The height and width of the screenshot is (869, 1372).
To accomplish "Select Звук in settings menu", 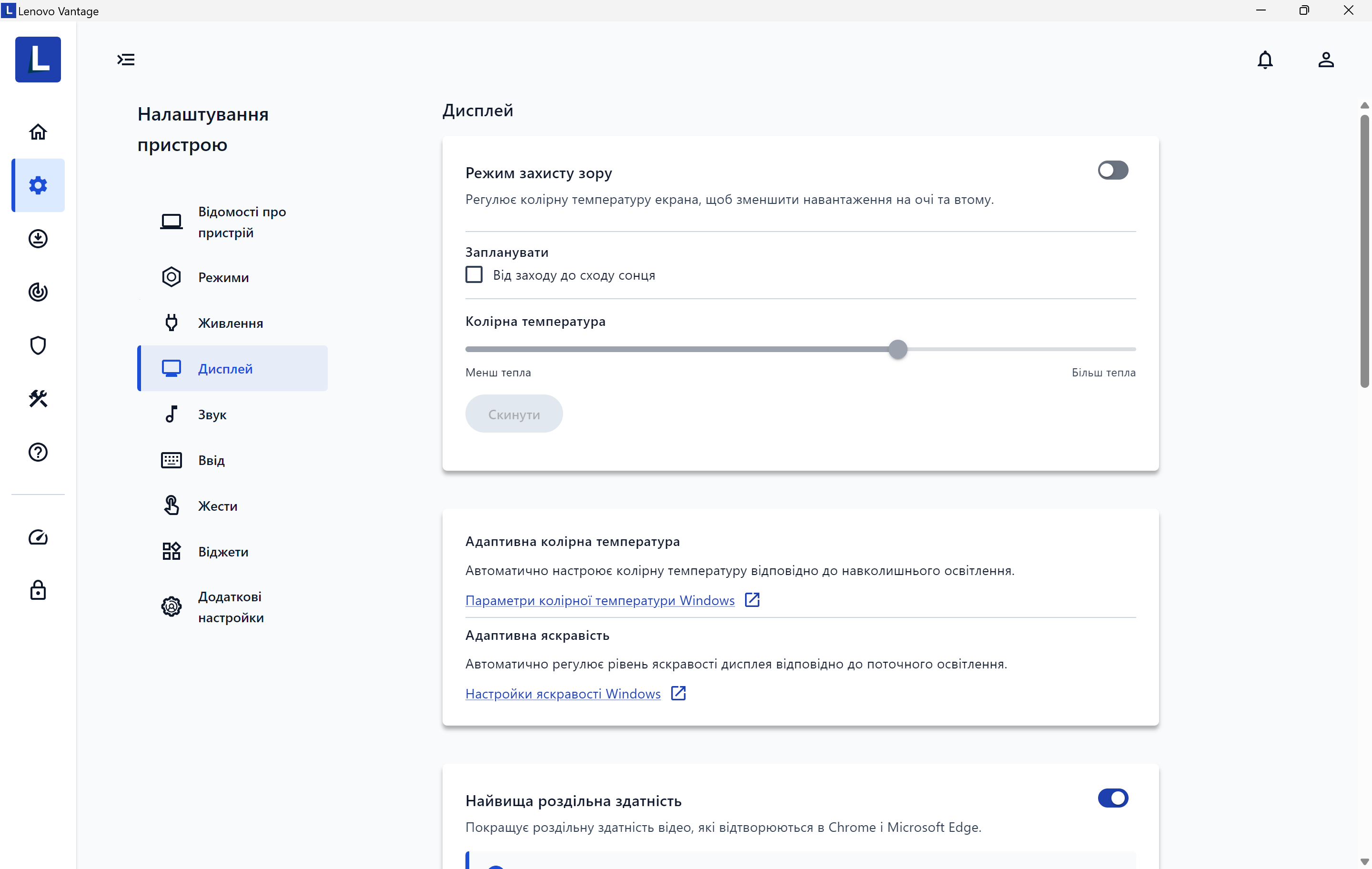I will [x=212, y=414].
